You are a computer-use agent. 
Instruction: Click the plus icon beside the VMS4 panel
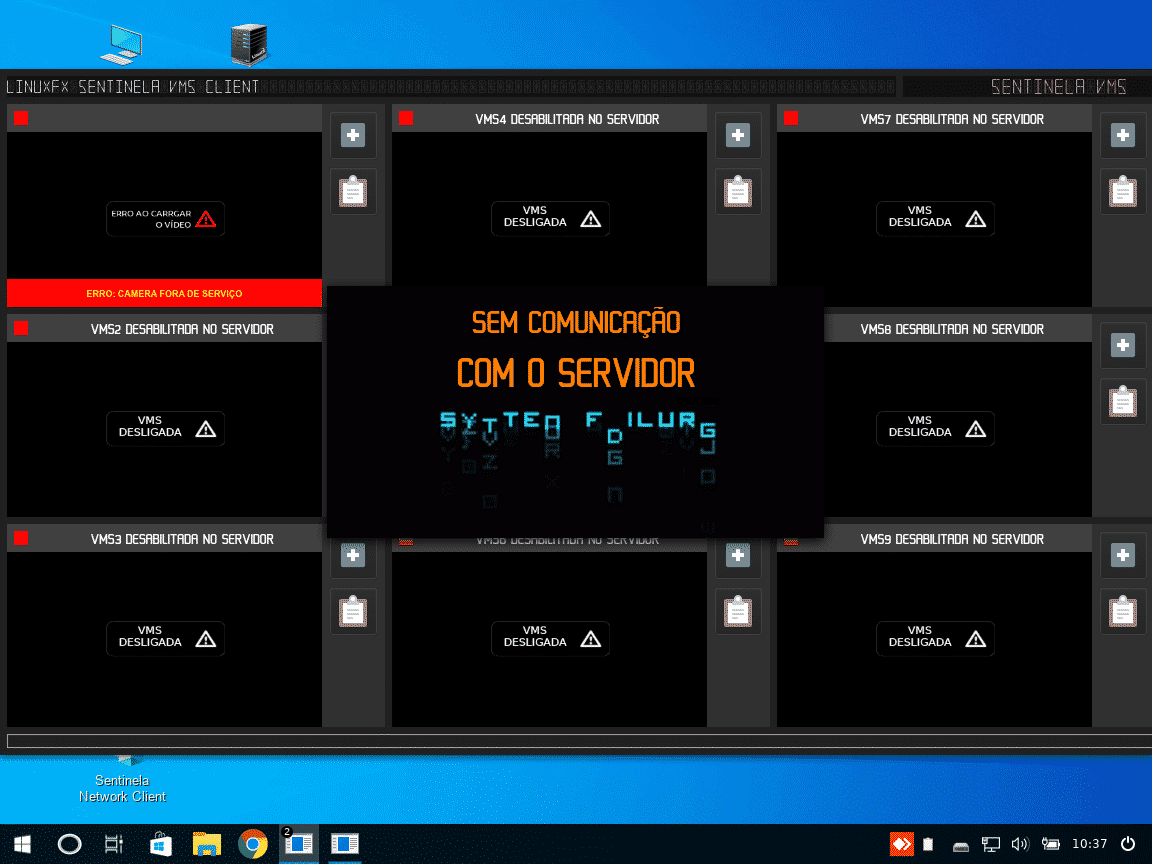click(738, 135)
